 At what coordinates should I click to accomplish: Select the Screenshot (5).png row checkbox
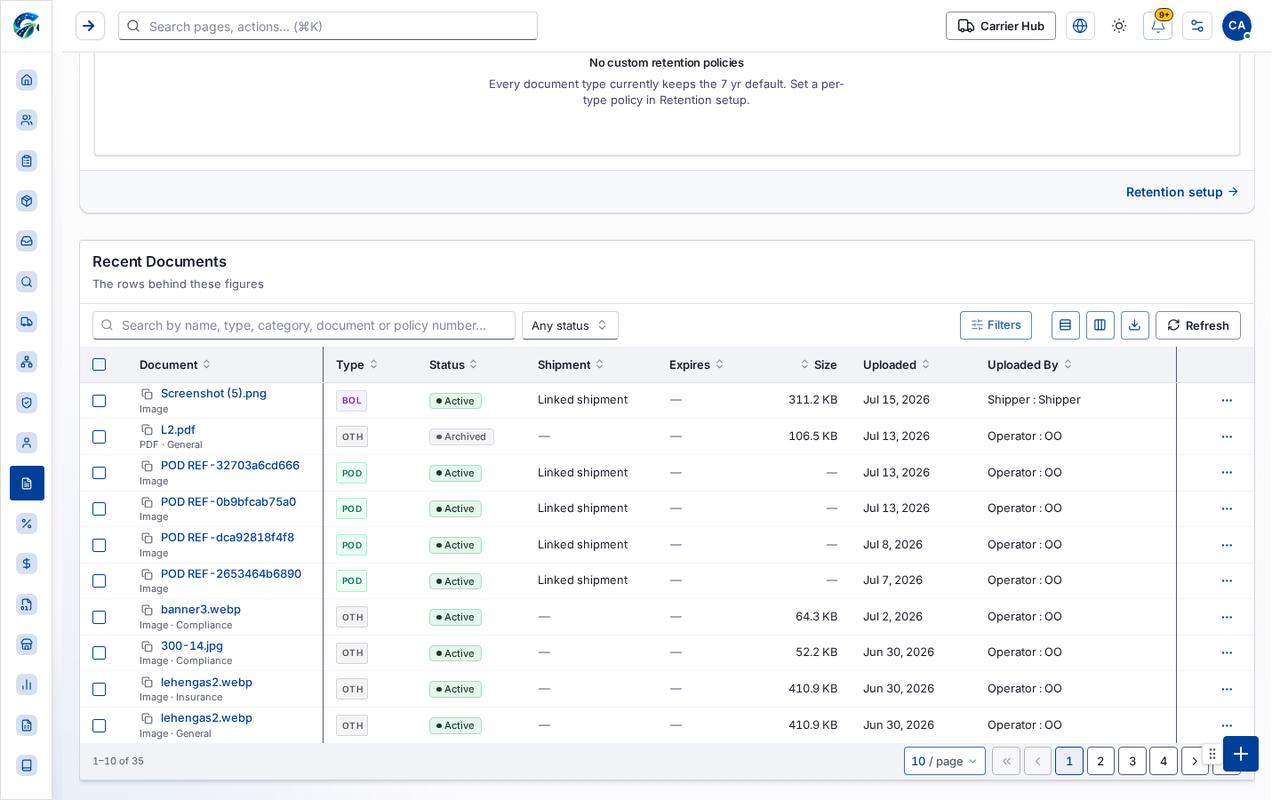[x=99, y=401]
